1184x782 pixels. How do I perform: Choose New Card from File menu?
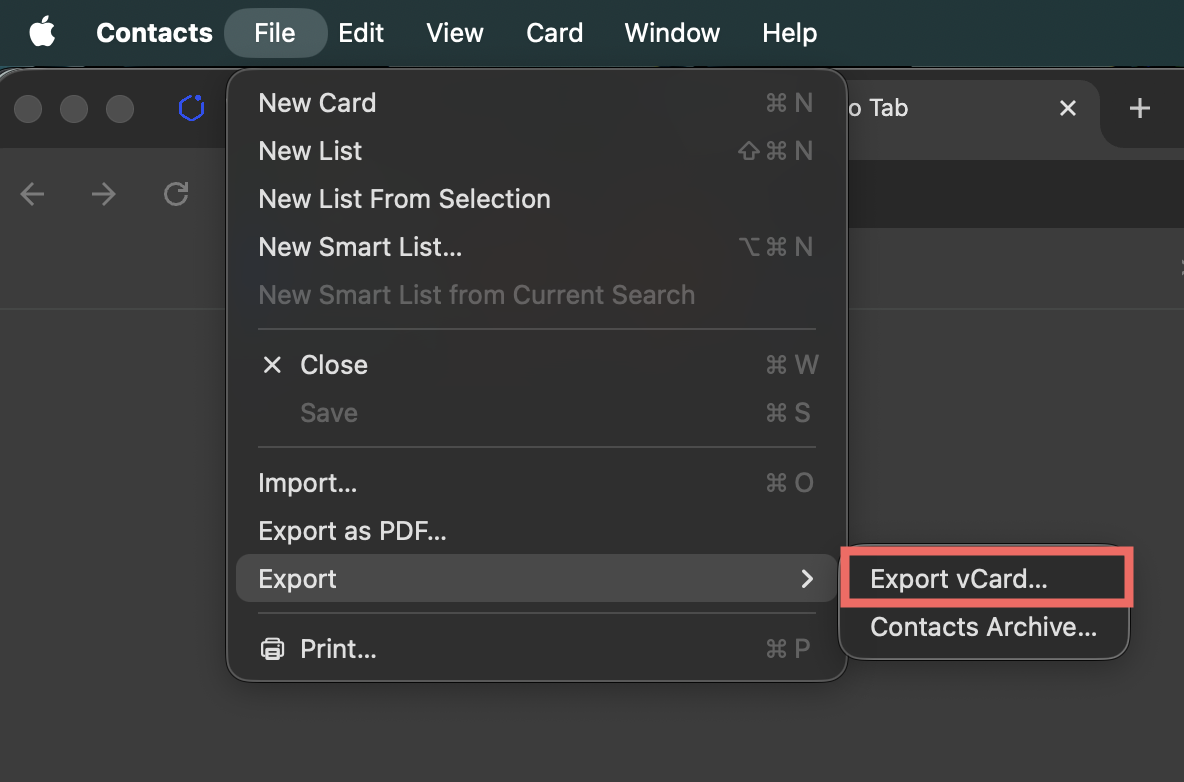coord(317,103)
